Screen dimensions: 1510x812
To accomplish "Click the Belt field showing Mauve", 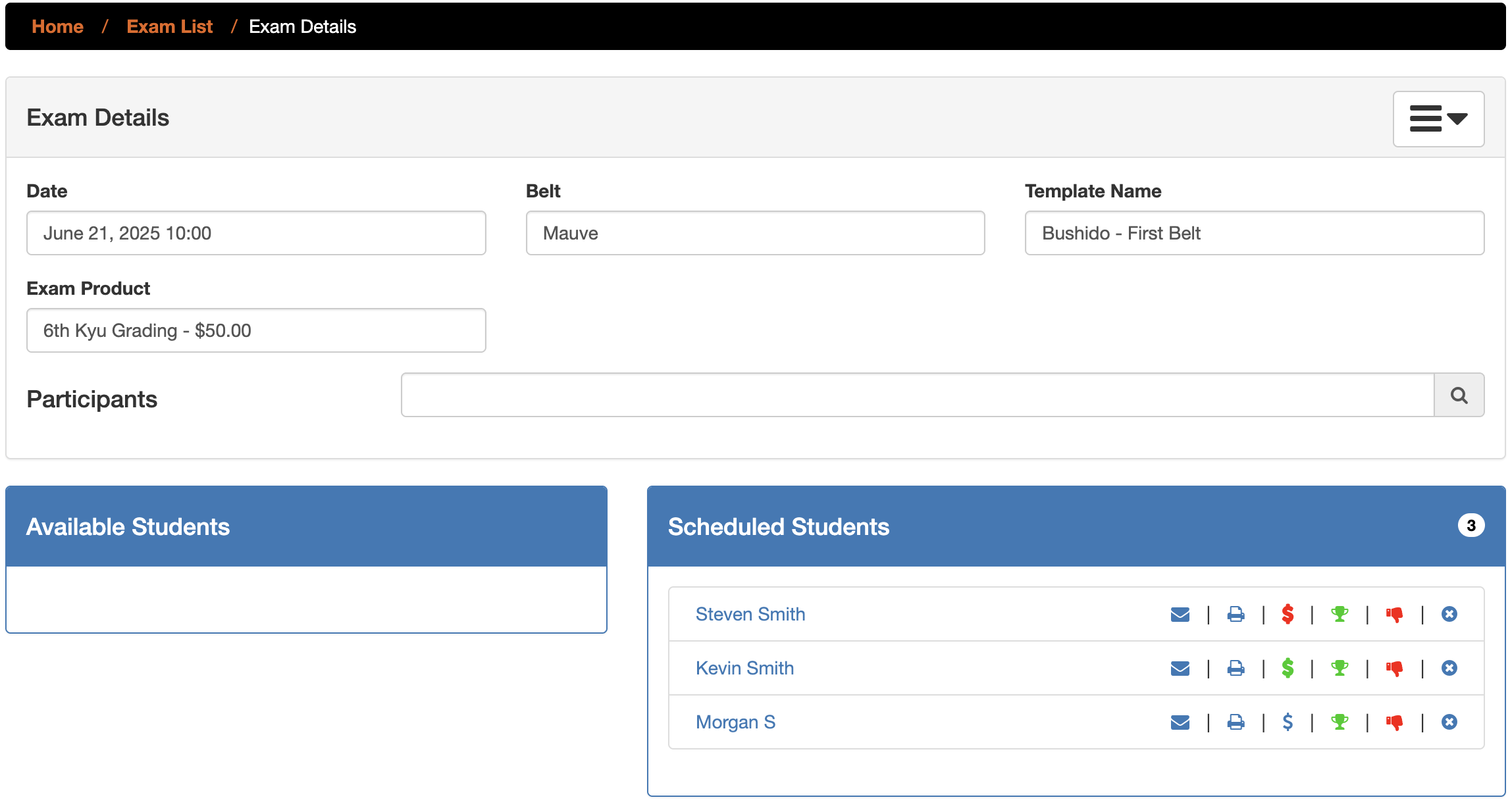I will point(755,234).
